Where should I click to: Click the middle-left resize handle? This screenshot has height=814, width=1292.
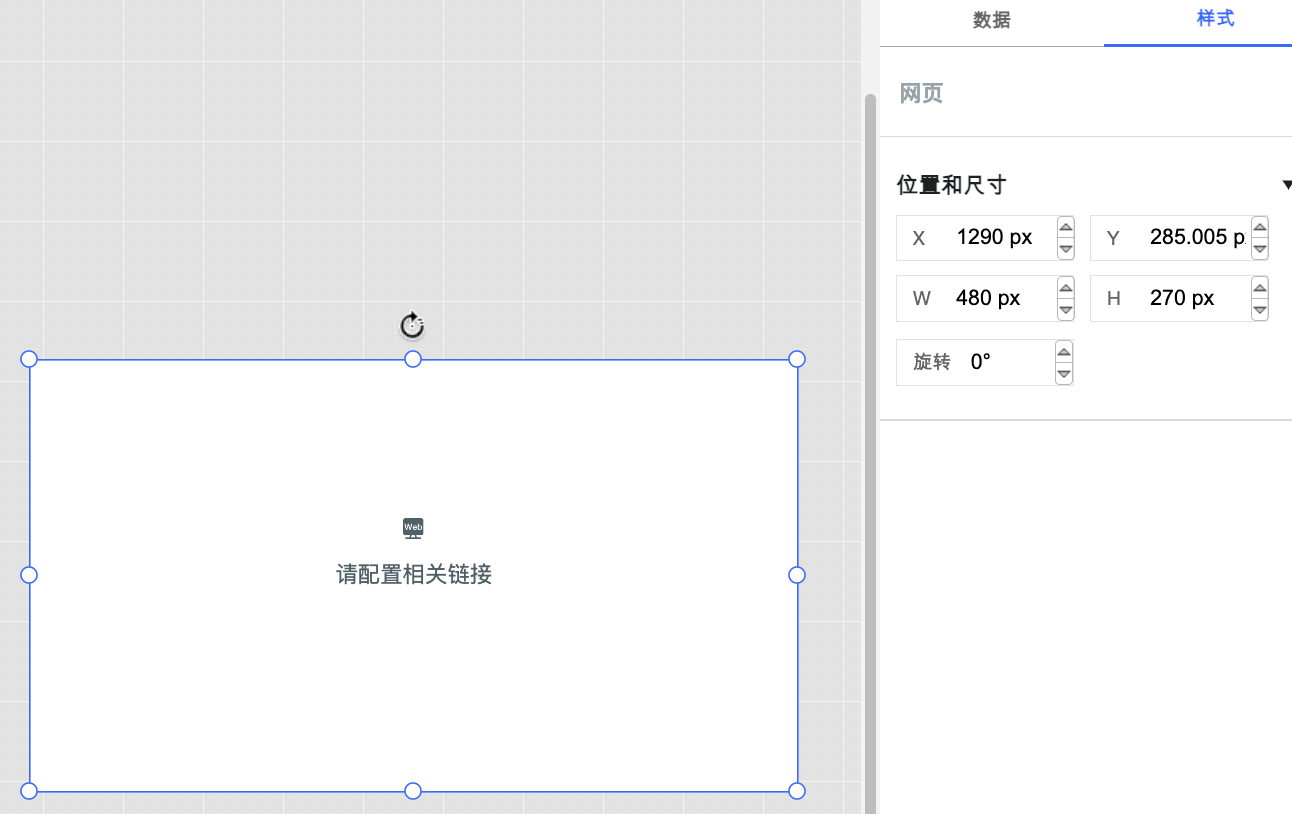tap(29, 575)
